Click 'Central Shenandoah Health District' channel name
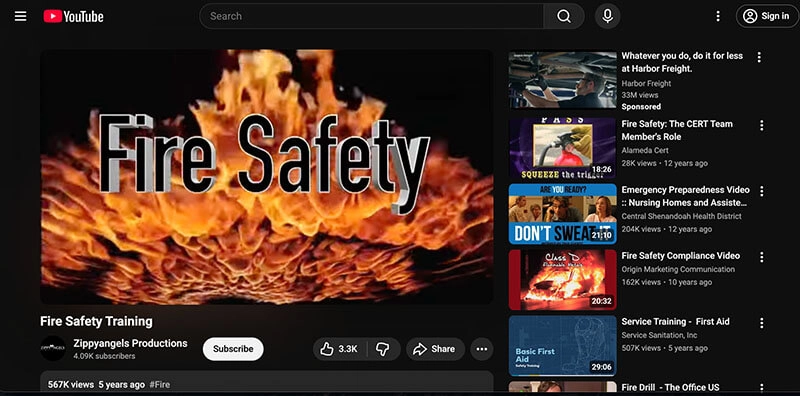This screenshot has height=396, width=800. pyautogui.click(x=682, y=216)
